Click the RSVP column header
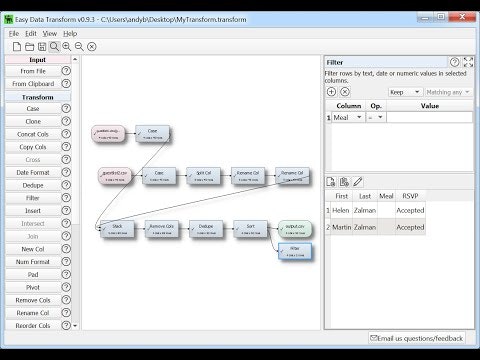Screen dimensions: 480x360 pyautogui.click(x=410, y=196)
